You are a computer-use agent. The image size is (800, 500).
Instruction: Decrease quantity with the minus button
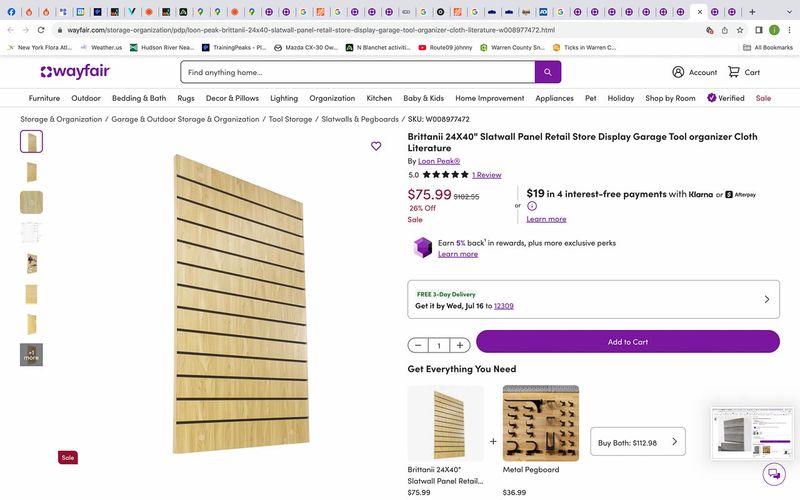click(418, 345)
